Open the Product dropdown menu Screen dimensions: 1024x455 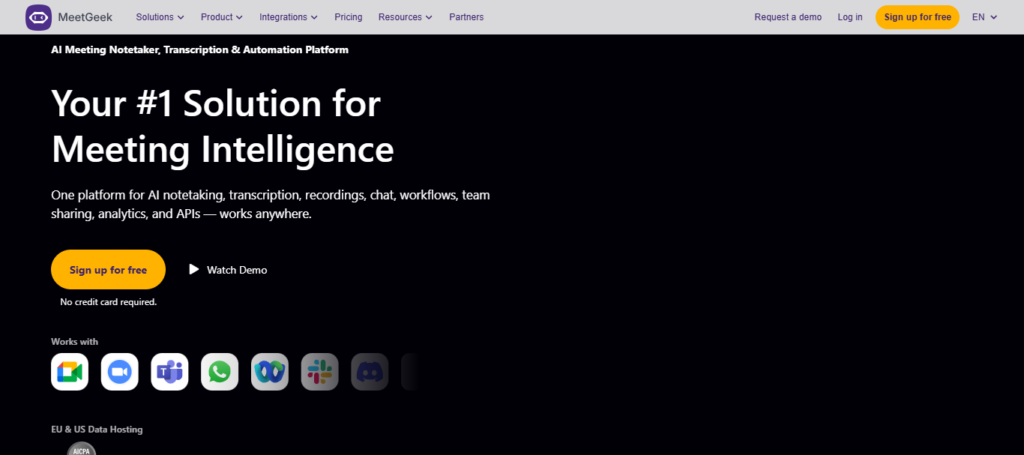click(x=222, y=17)
